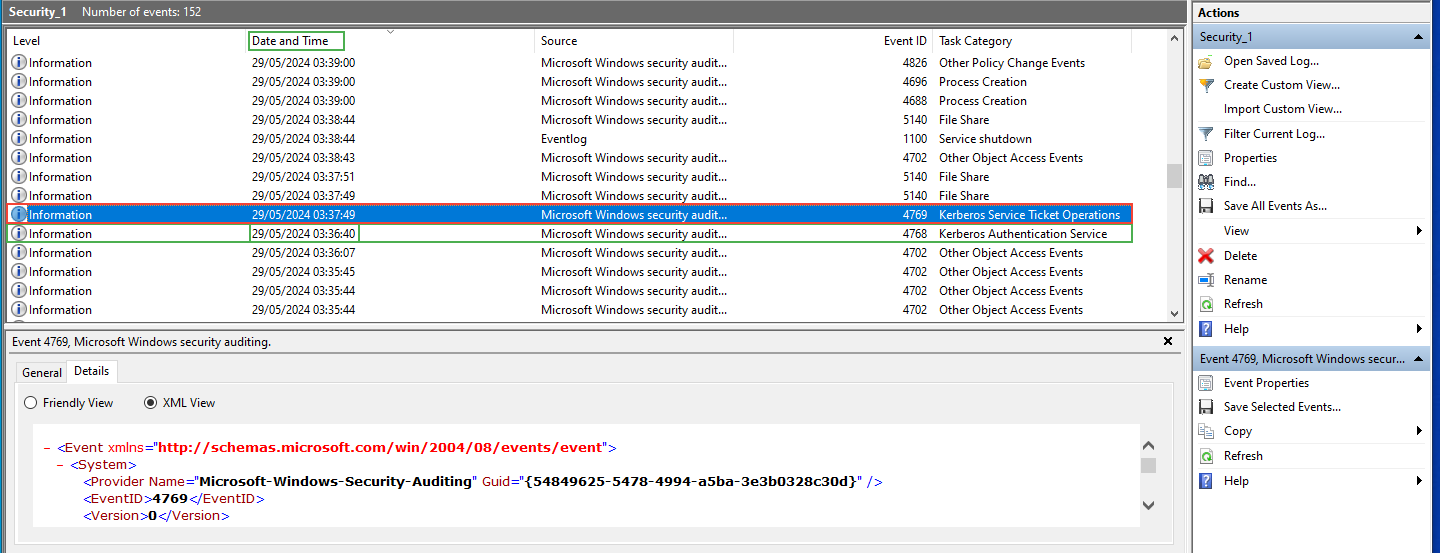Click the Properties icon in the Security_1 actions

pyautogui.click(x=1206, y=158)
